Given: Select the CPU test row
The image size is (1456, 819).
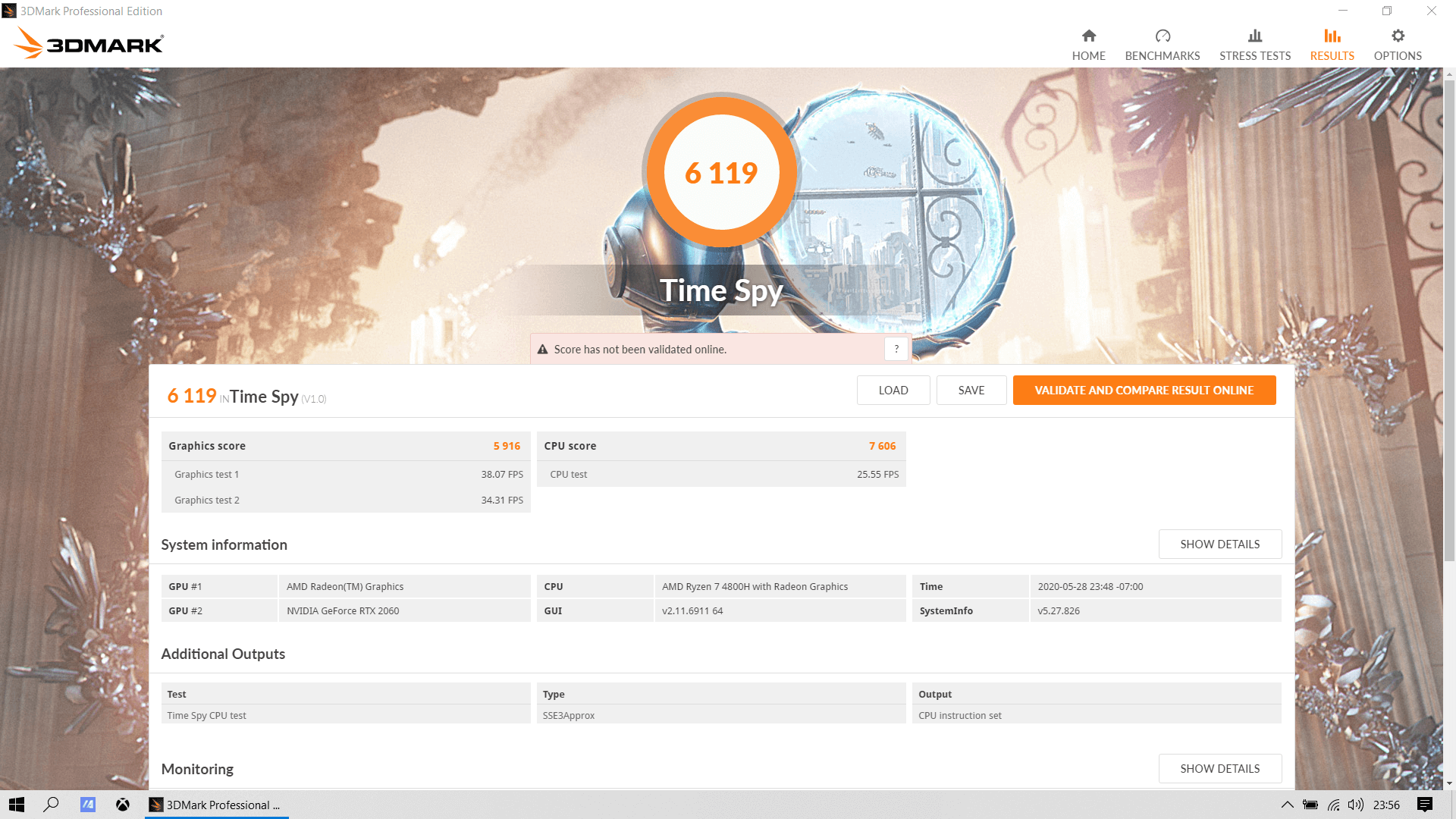Looking at the screenshot, I should 721,474.
